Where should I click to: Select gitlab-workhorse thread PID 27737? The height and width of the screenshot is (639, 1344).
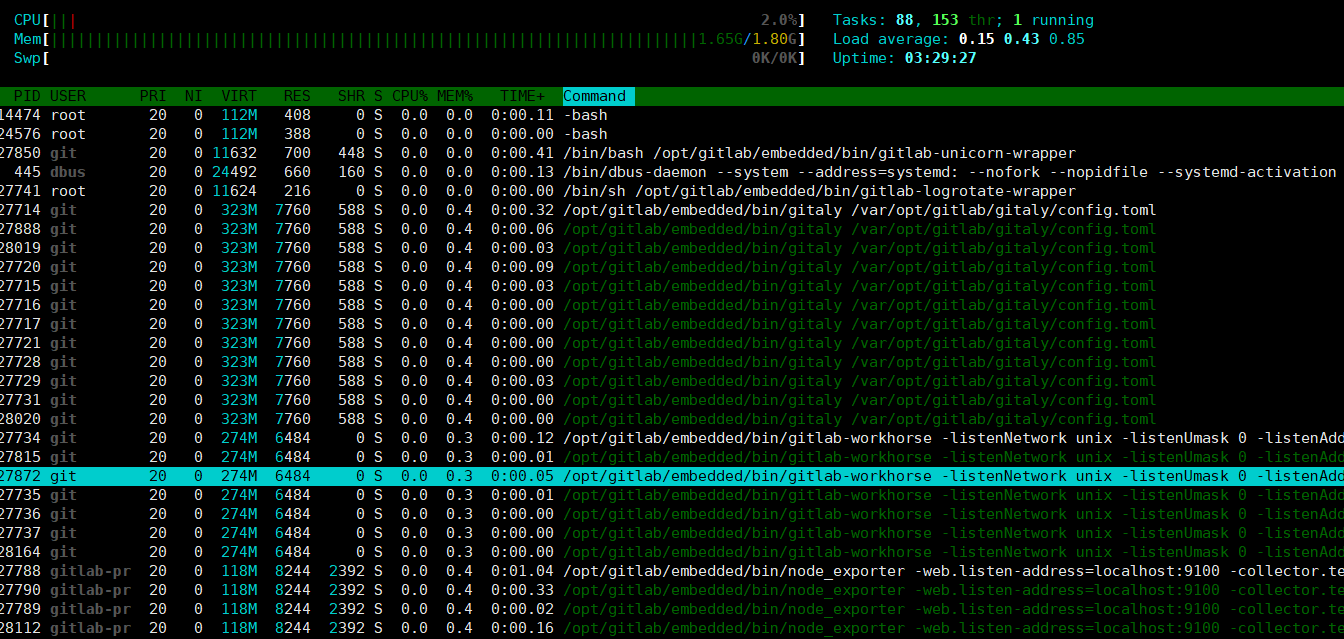(672, 533)
